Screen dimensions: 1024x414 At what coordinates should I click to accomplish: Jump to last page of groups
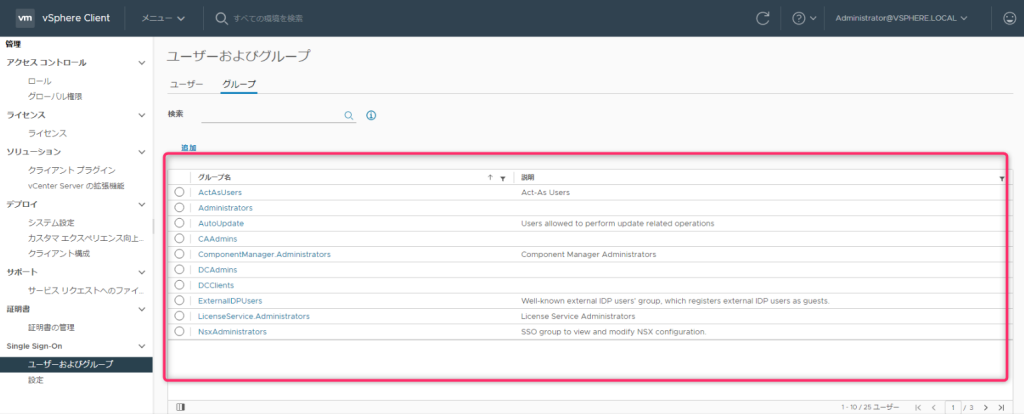point(1001,407)
